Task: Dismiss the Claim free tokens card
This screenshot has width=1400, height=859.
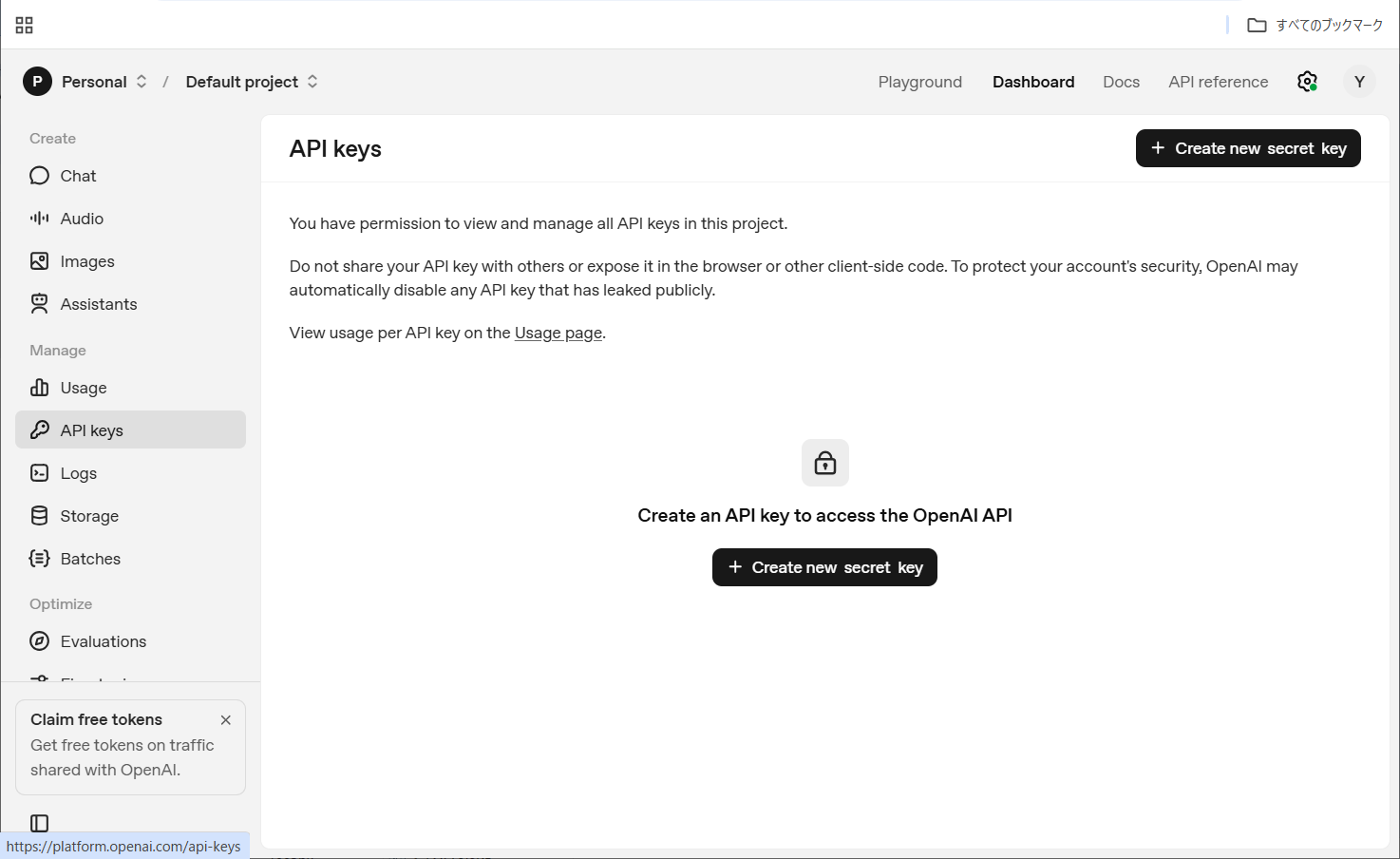Action: click(x=226, y=720)
